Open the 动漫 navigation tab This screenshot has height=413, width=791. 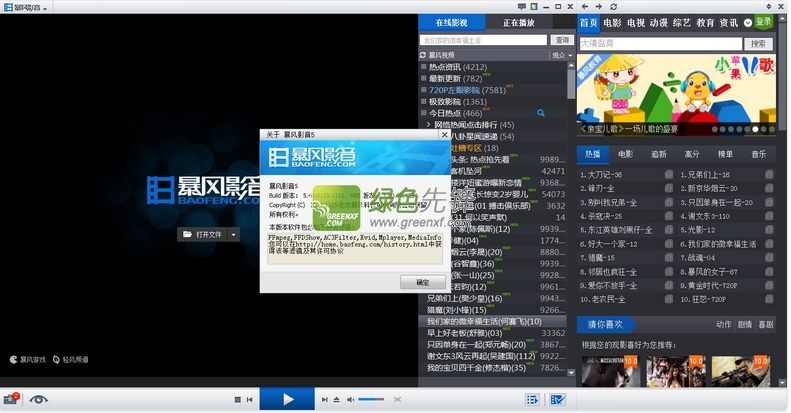tap(658, 23)
